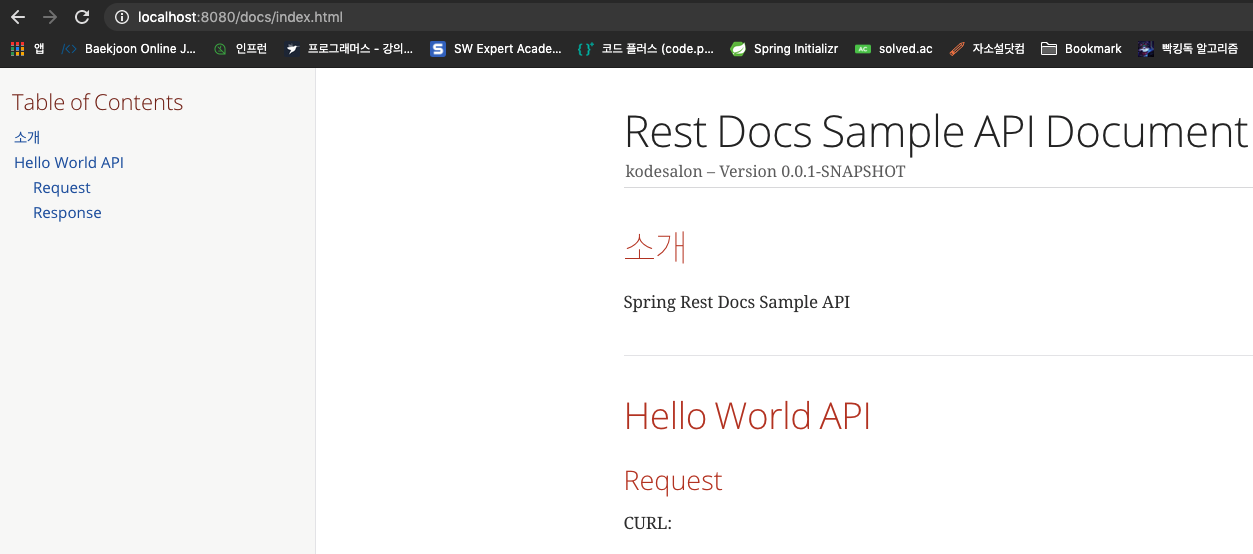Click the Spring Rest Docs Sample API paragraph
The image size is (1253, 554).
pyautogui.click(x=736, y=302)
